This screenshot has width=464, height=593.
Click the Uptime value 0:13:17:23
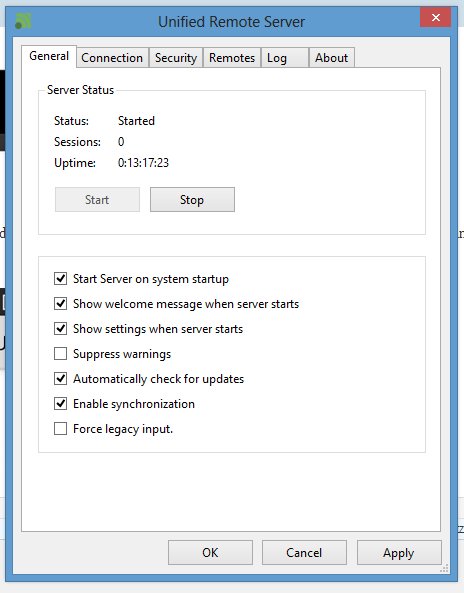143,163
